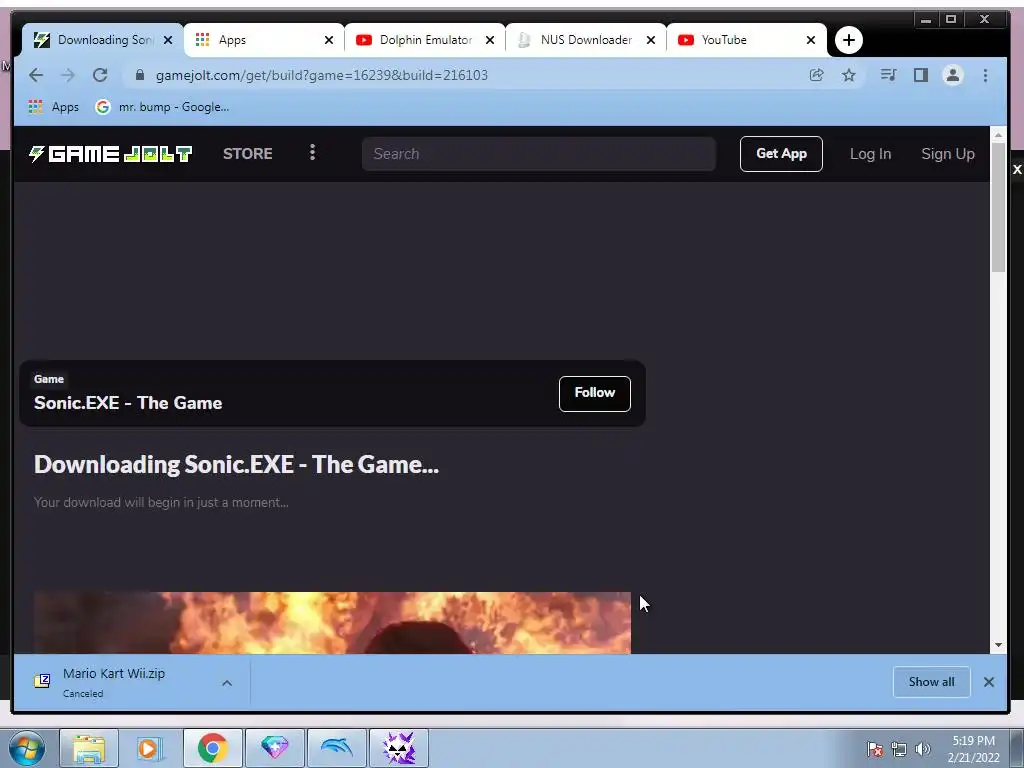
Task: Click Chrome icon in taskbar
Action: (x=212, y=748)
